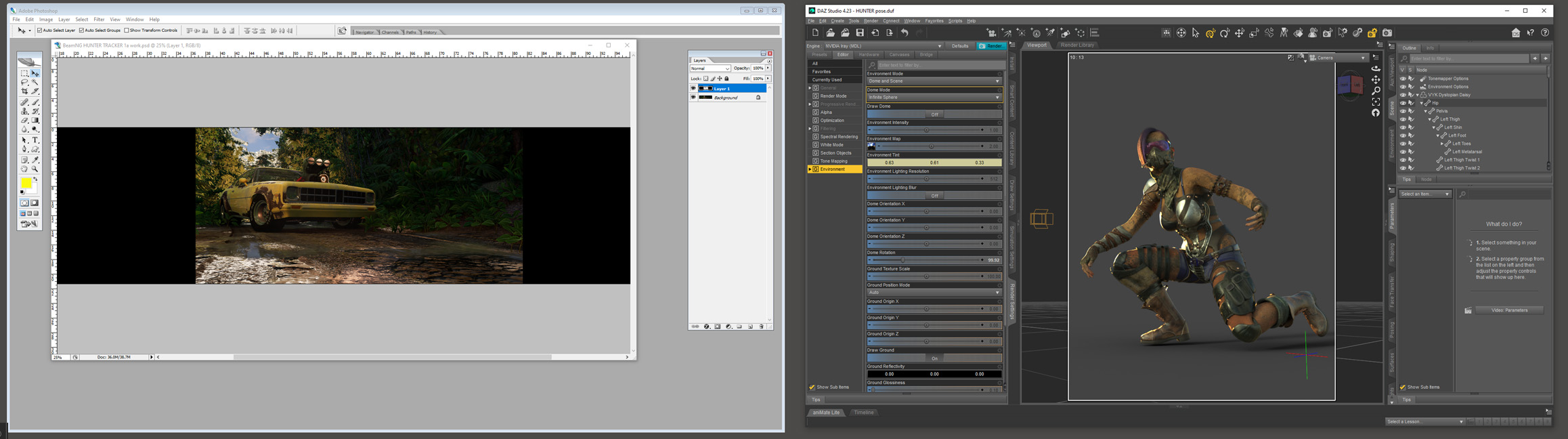Click the New File icon in DAZ Studio
This screenshot has height=439, width=1568.
(x=815, y=33)
